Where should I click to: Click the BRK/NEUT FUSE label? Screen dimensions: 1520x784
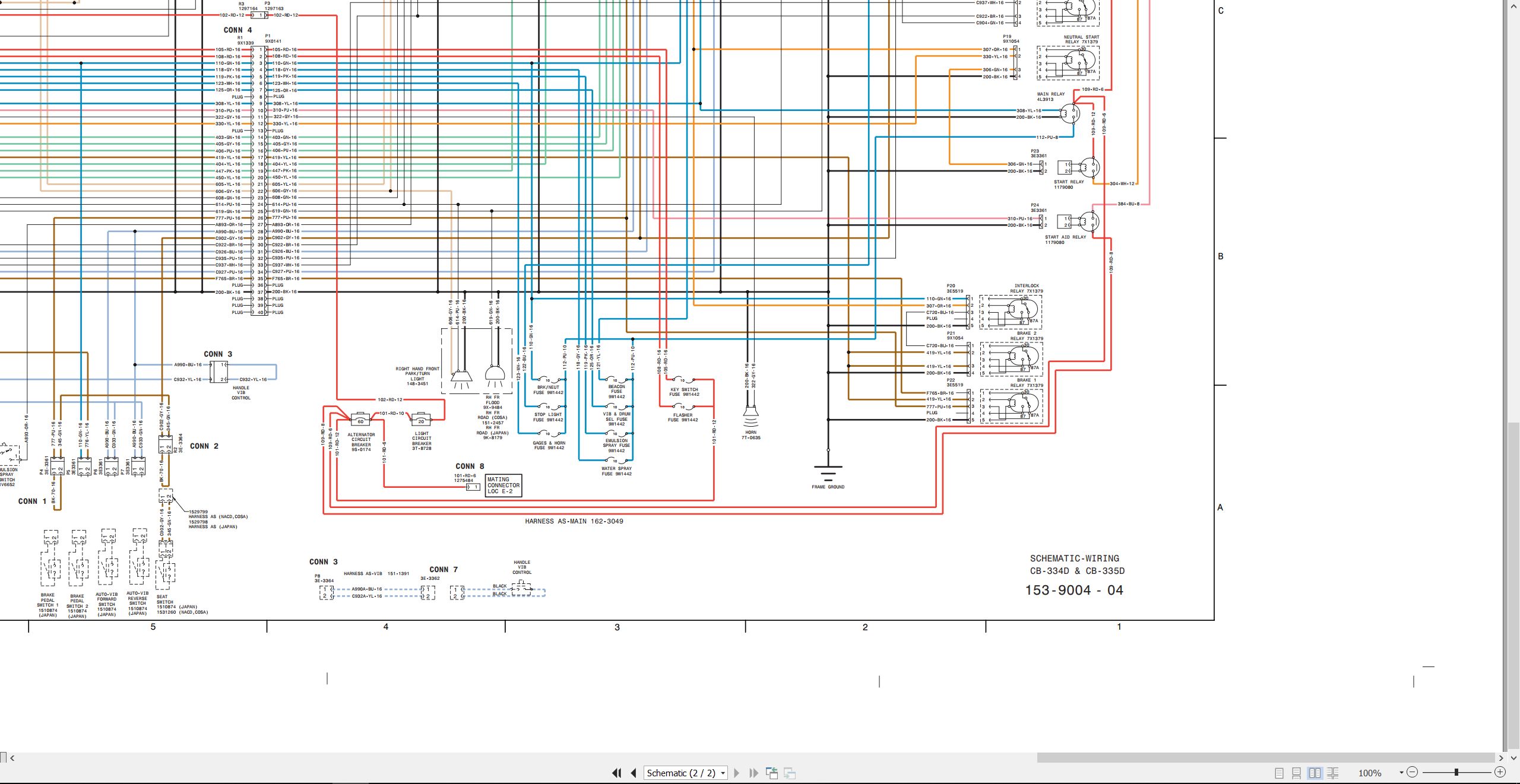(548, 390)
